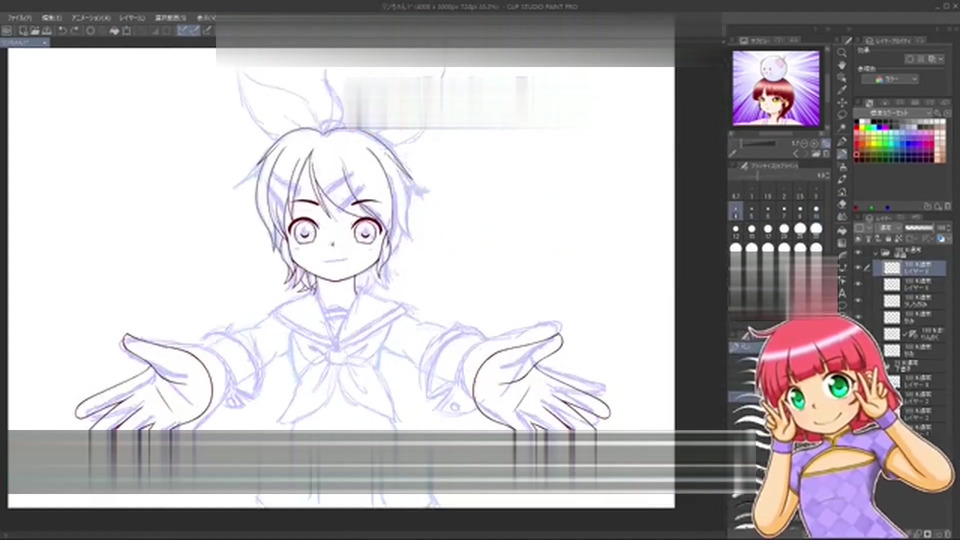Select the highlighted Pencil tool
960x540 pixels.
[842, 154]
